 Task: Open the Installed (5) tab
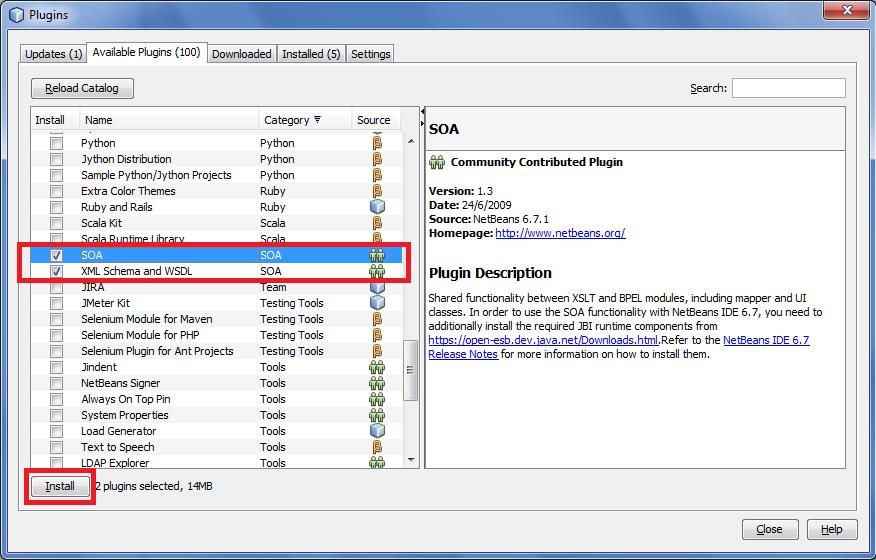[311, 54]
